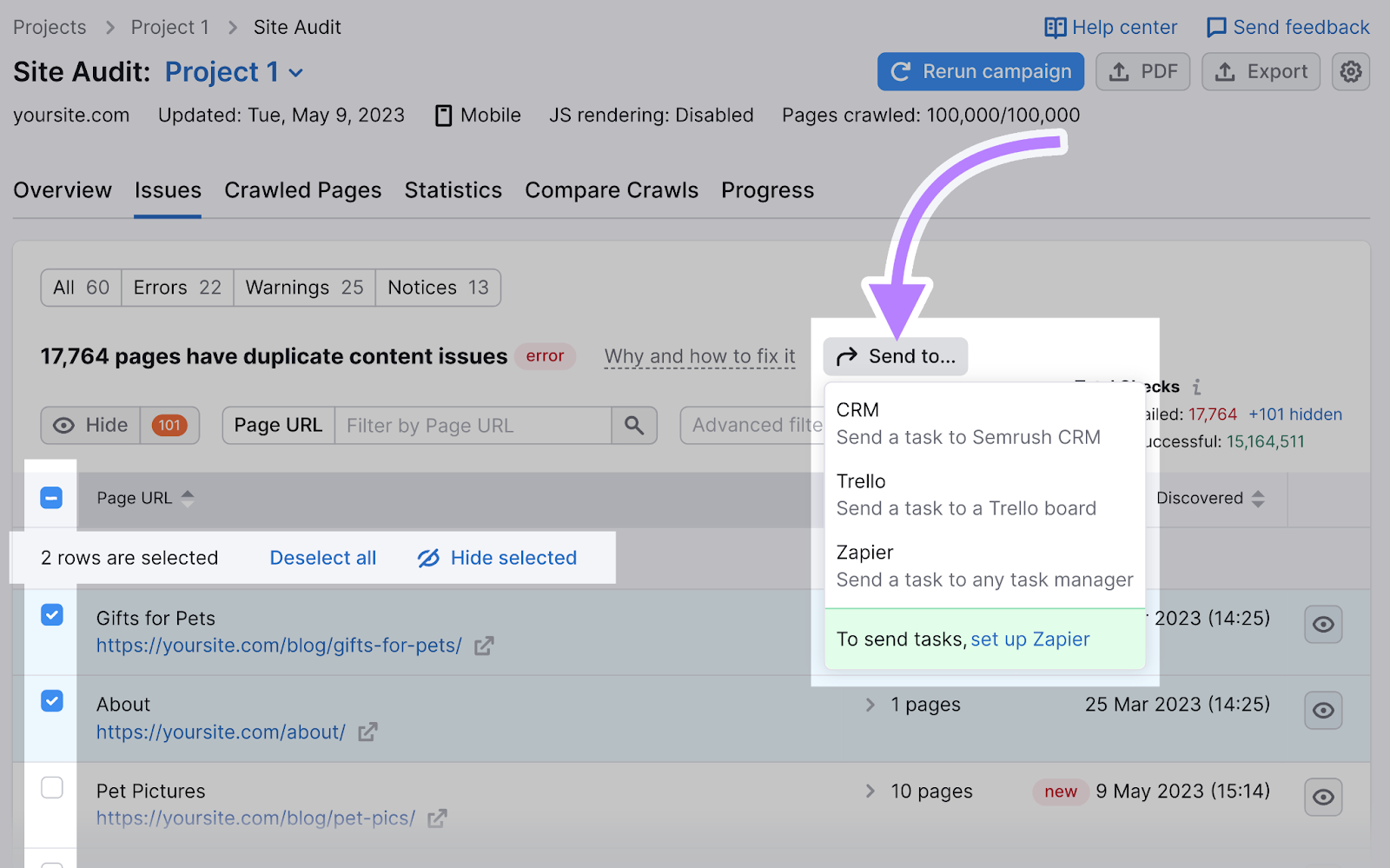Uncheck the Gifts for Pets row
1390x868 pixels.
52,615
